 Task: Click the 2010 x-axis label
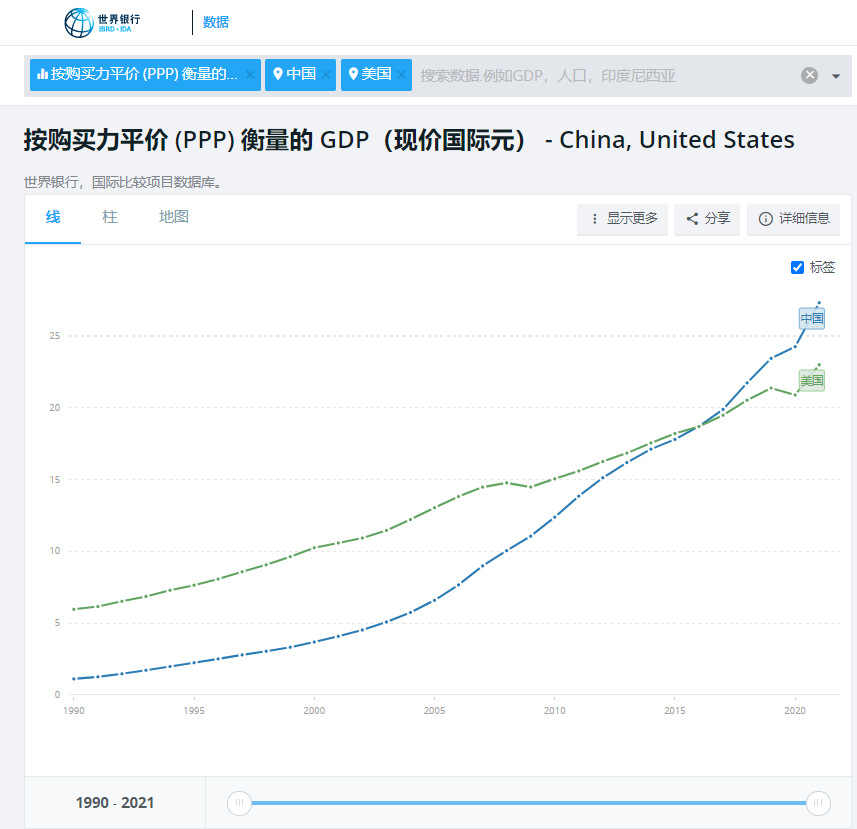pyautogui.click(x=555, y=710)
